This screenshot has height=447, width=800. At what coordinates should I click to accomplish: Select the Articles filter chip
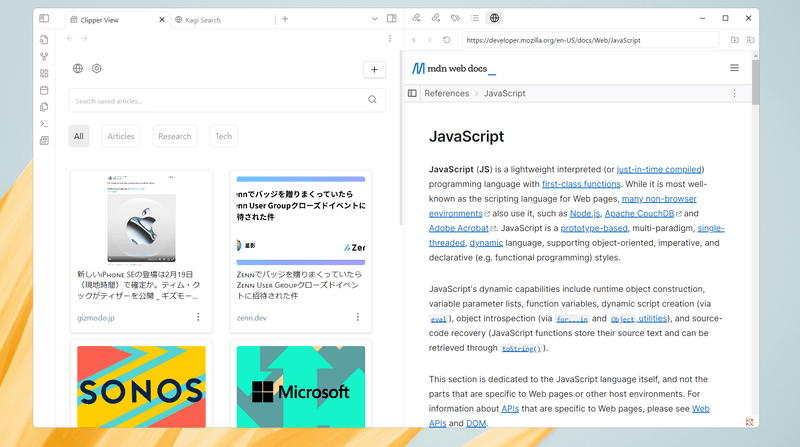(x=121, y=136)
